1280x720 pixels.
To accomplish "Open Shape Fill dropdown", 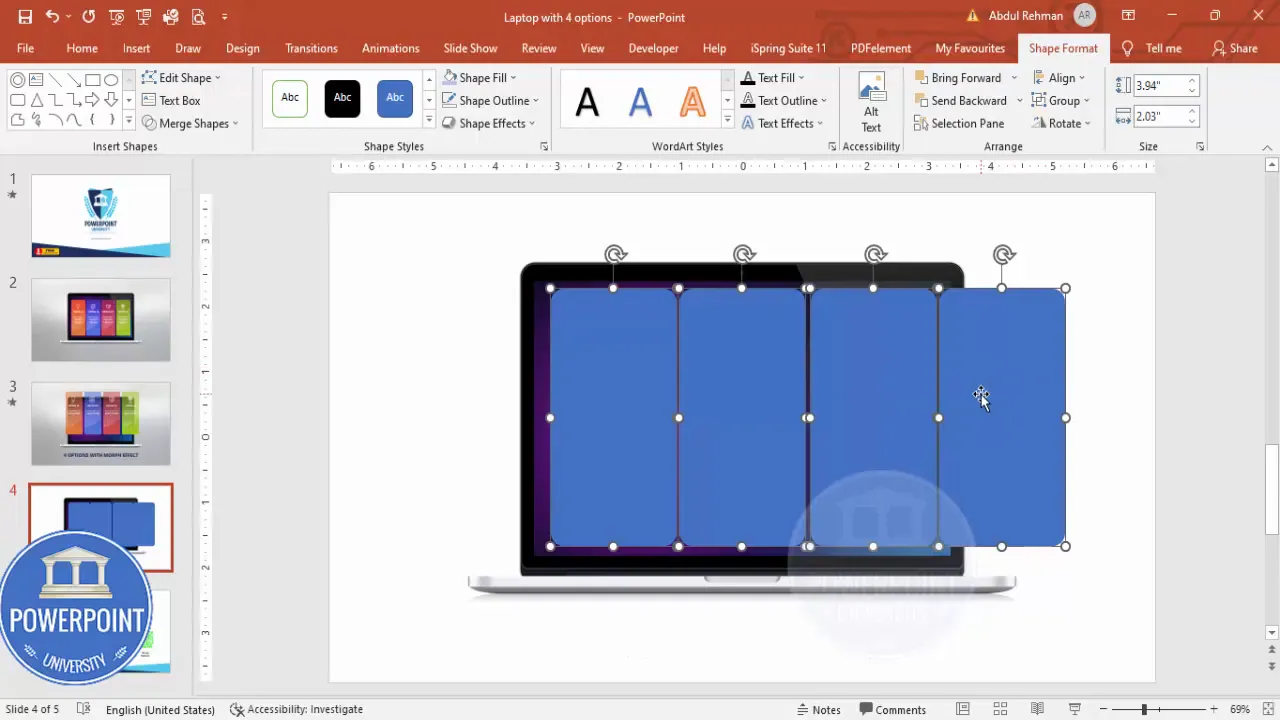I will [480, 78].
